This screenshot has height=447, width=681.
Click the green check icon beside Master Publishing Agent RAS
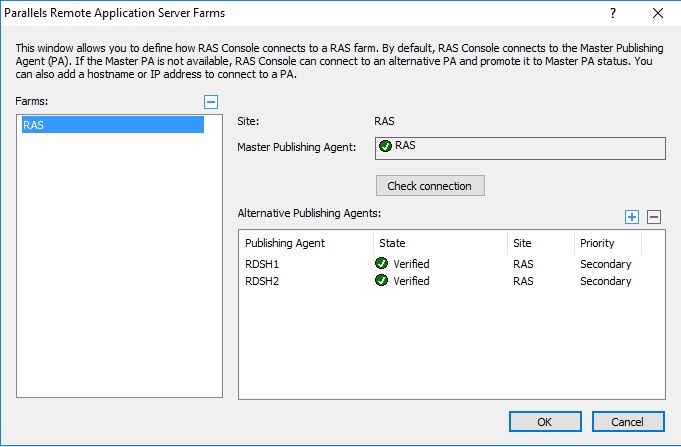(x=385, y=146)
